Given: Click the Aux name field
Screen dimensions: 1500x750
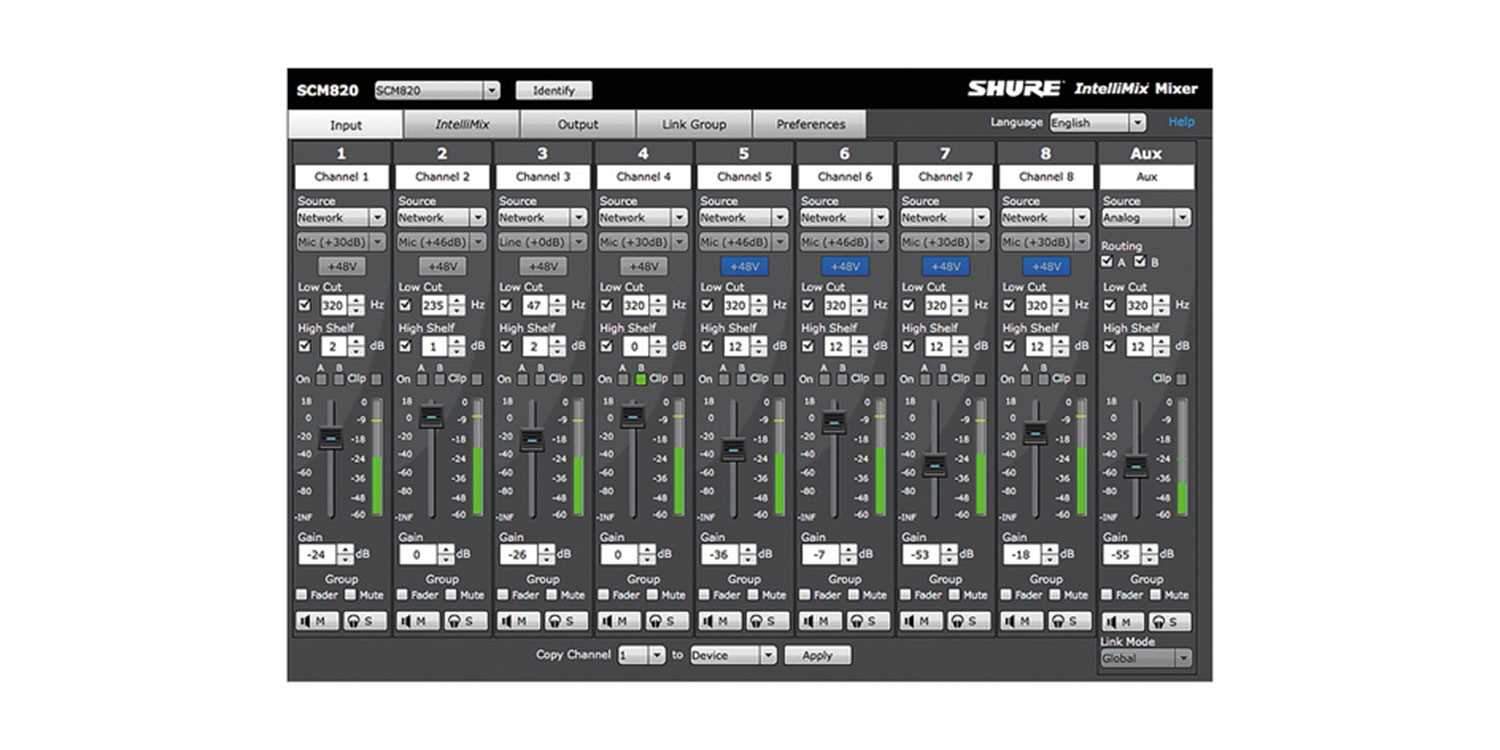Looking at the screenshot, I should (1147, 177).
